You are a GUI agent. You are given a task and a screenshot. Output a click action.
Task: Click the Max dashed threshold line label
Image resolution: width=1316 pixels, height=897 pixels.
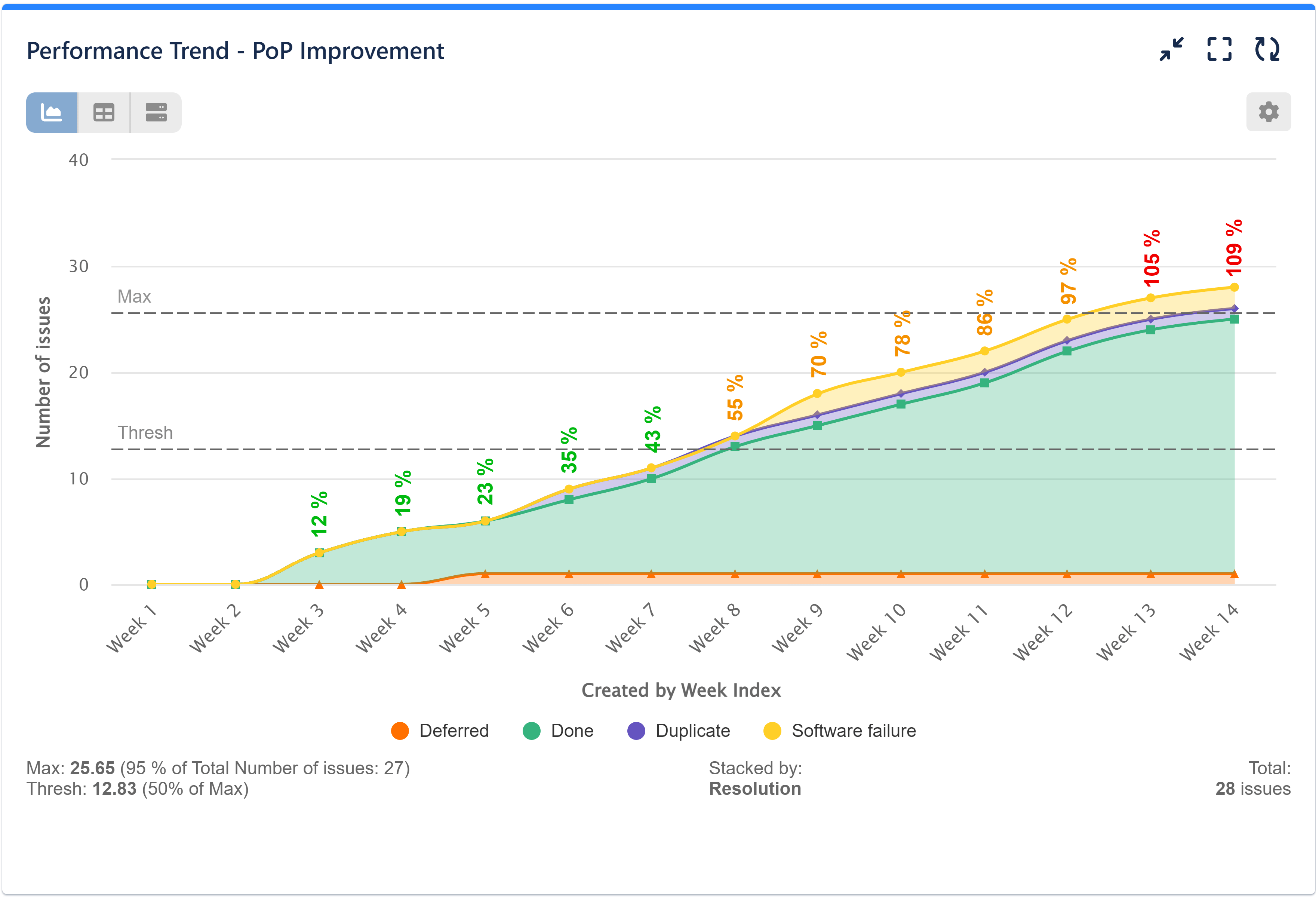[x=134, y=296]
